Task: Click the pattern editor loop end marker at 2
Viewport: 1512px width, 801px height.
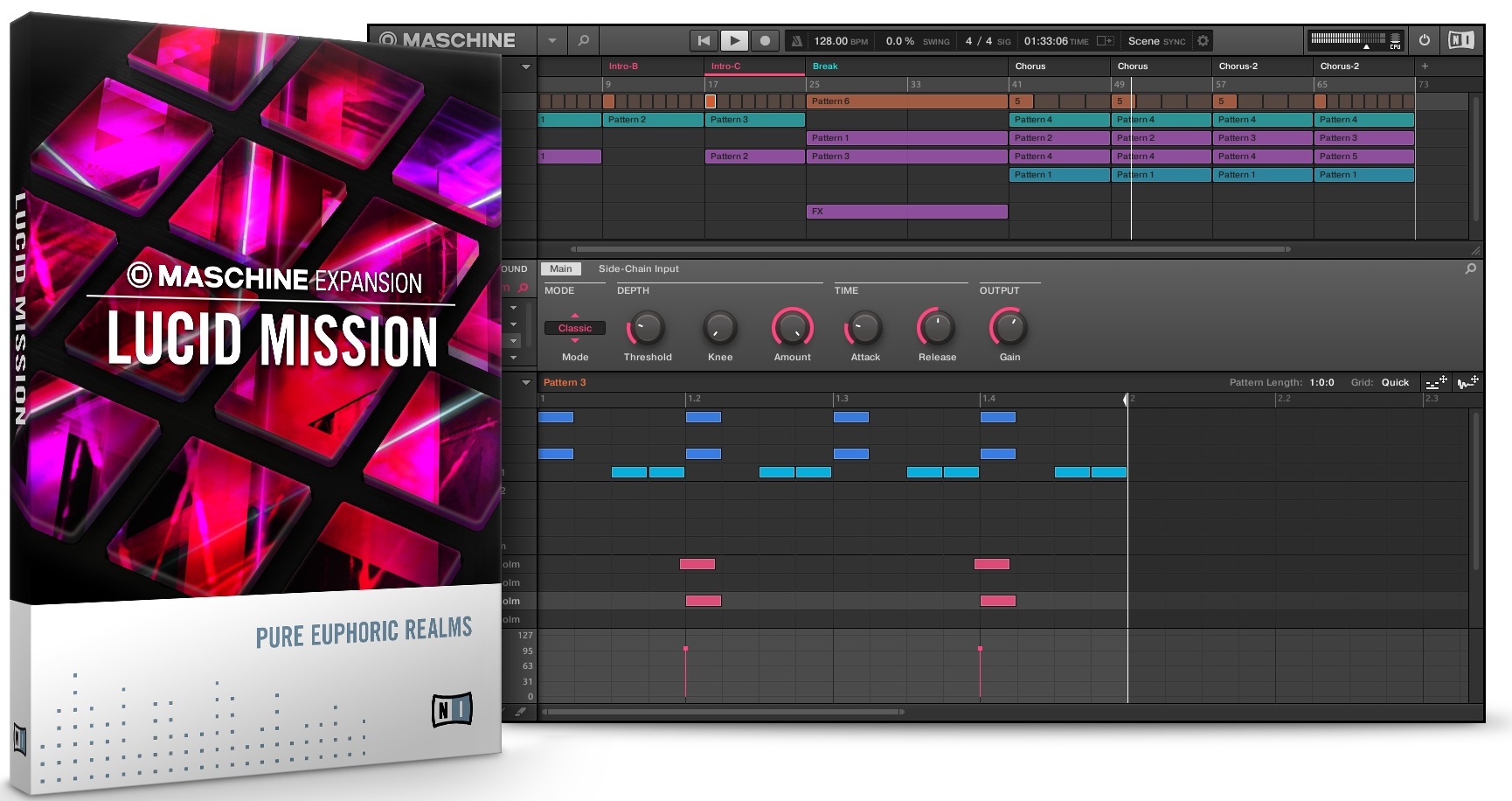Action: point(1127,400)
